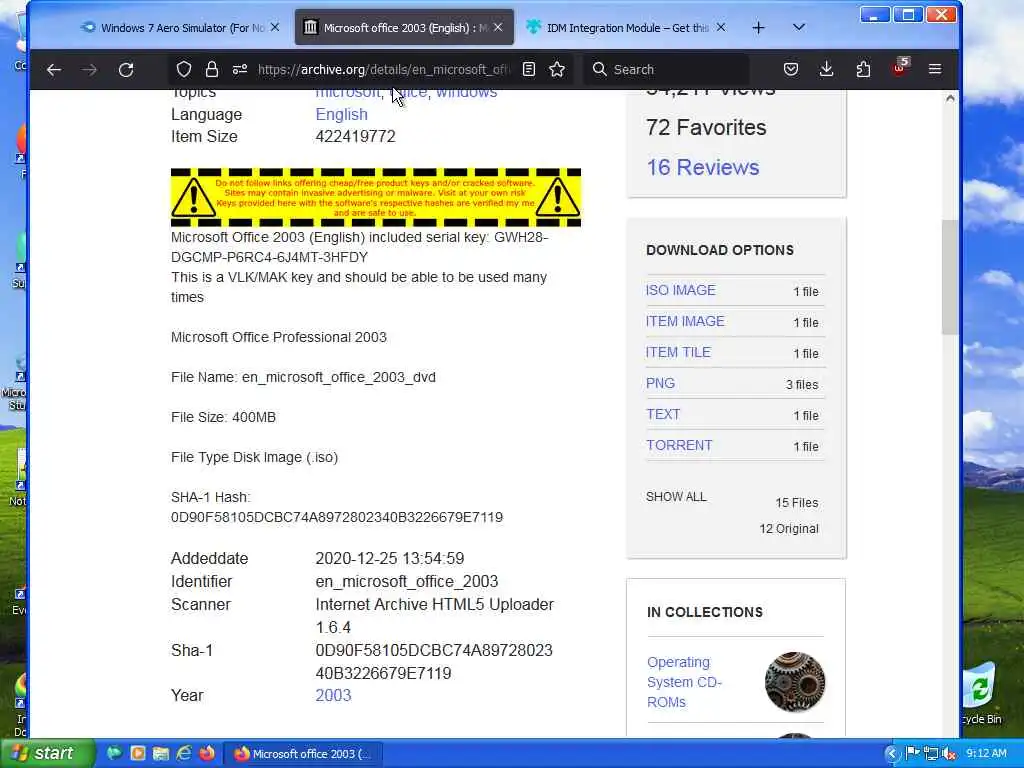Viewport: 1024px width, 768px height.
Task: Click the scrollbar up arrow
Action: click(x=950, y=98)
